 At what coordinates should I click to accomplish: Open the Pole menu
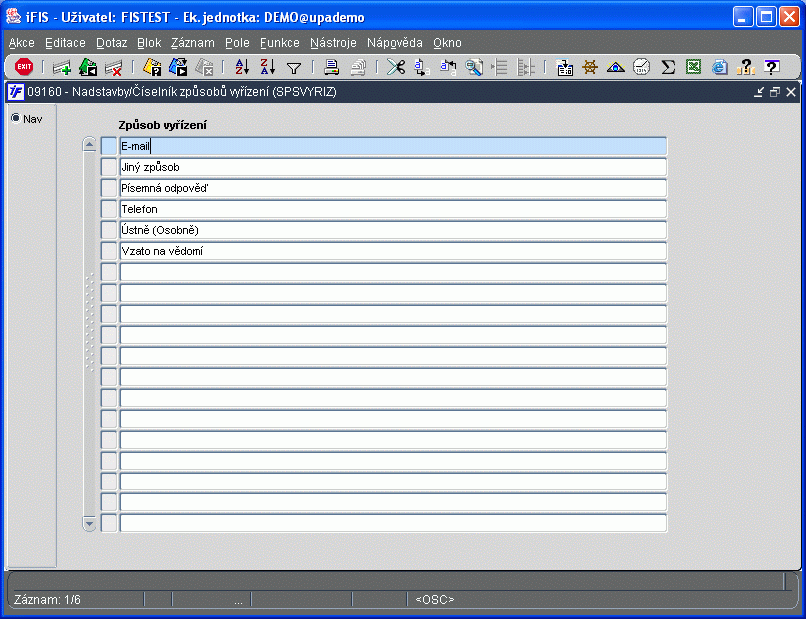[237, 43]
